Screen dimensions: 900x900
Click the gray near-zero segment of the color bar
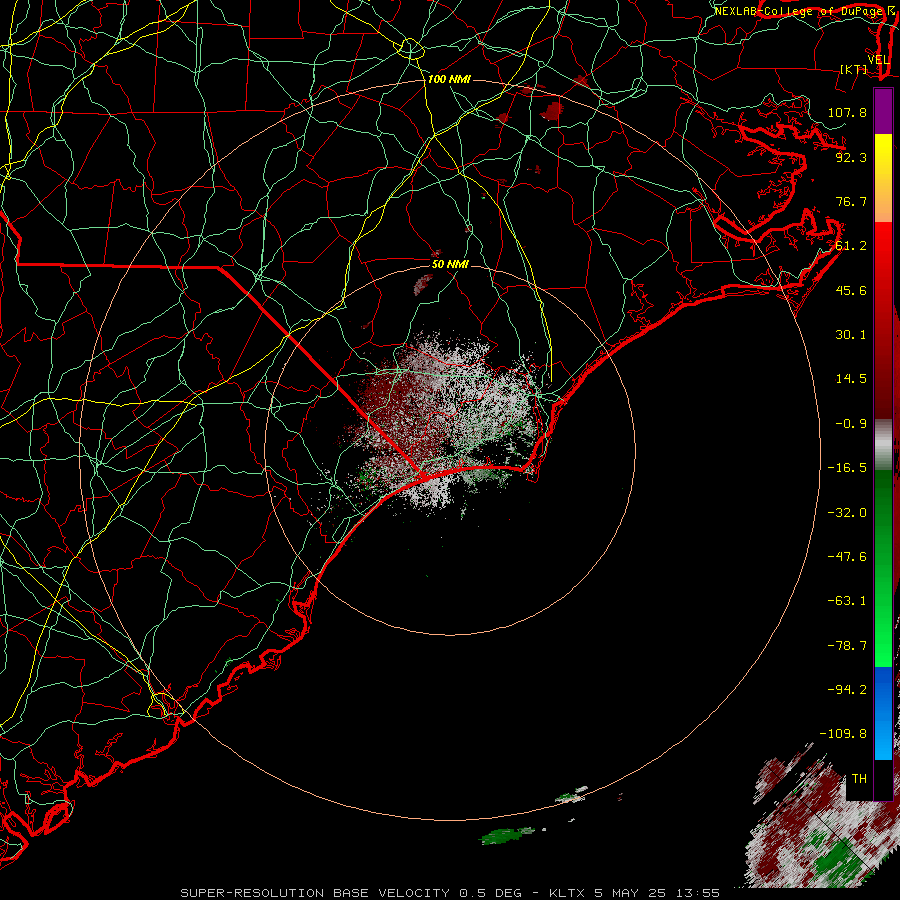pyautogui.click(x=883, y=444)
